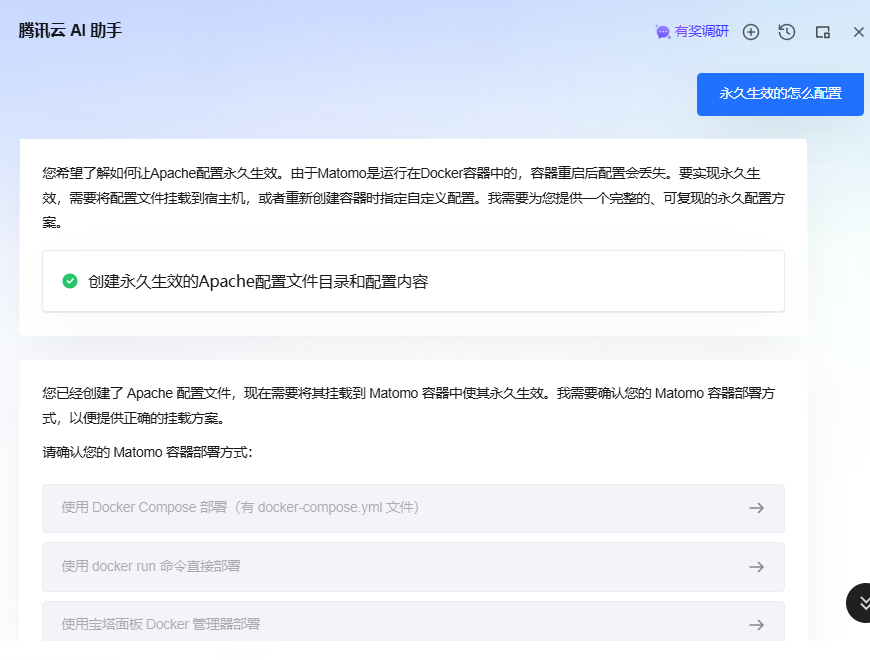Image resolution: width=870 pixels, height=660 pixels.
Task: Click the green checkmark status icon
Action: pyautogui.click(x=70, y=281)
